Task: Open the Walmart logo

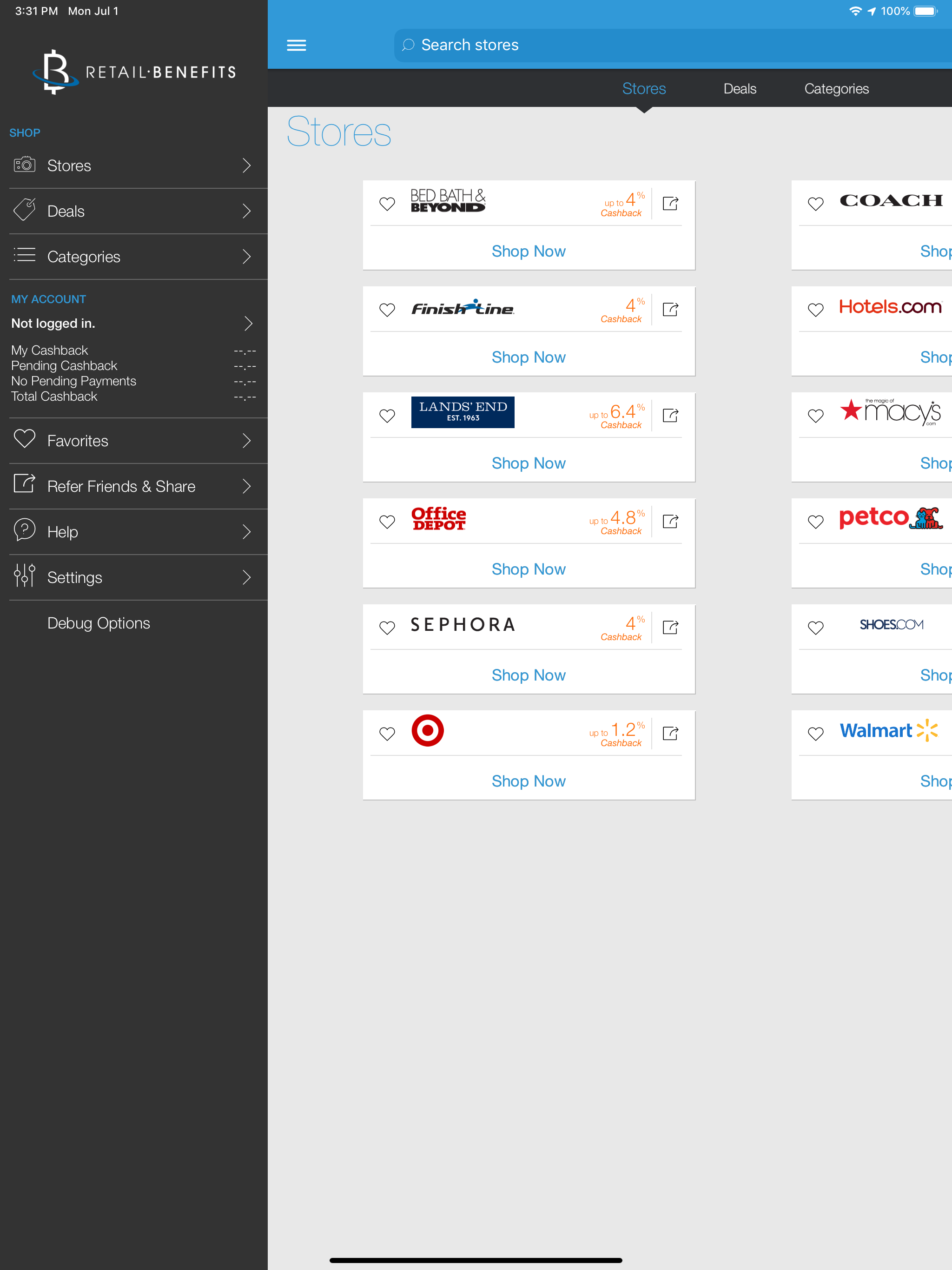Action: [889, 730]
